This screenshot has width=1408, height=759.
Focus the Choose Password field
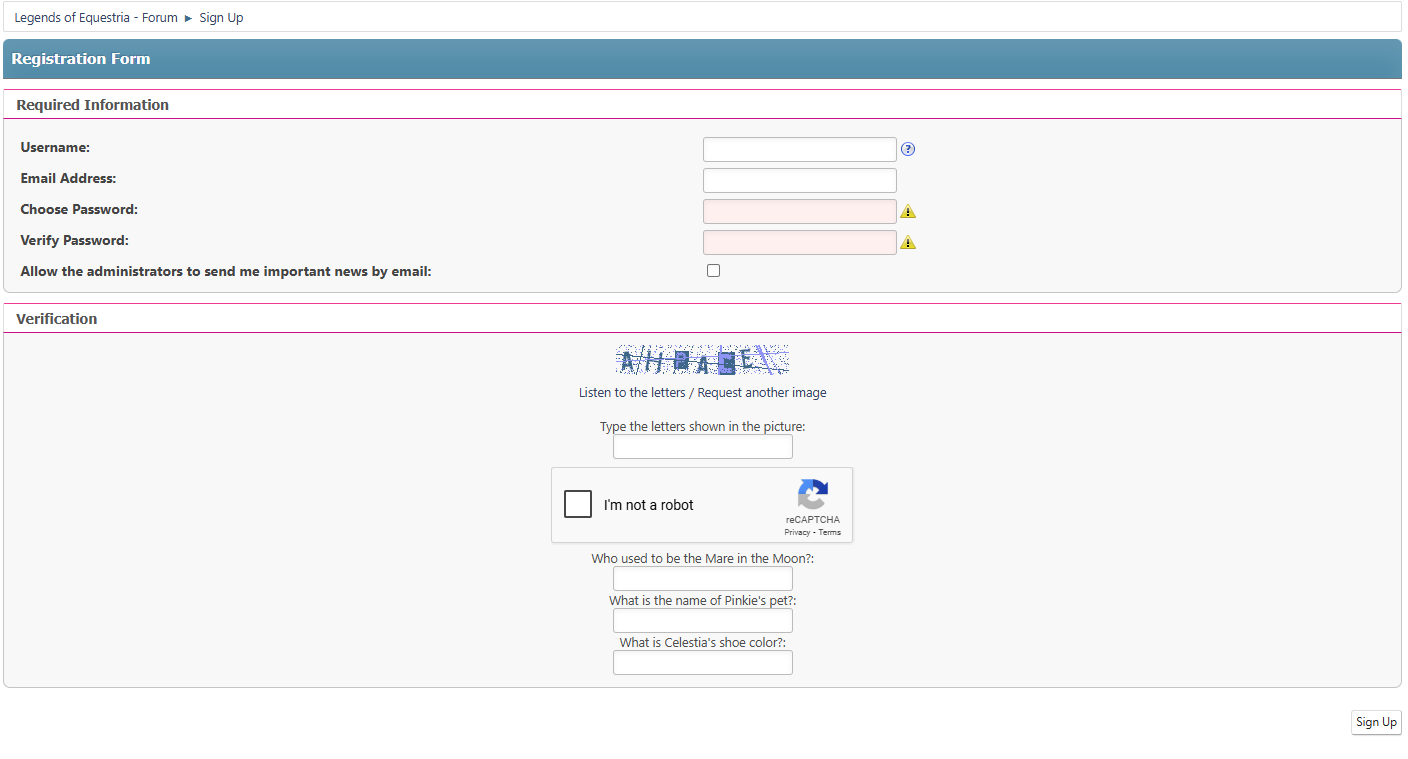(x=800, y=211)
